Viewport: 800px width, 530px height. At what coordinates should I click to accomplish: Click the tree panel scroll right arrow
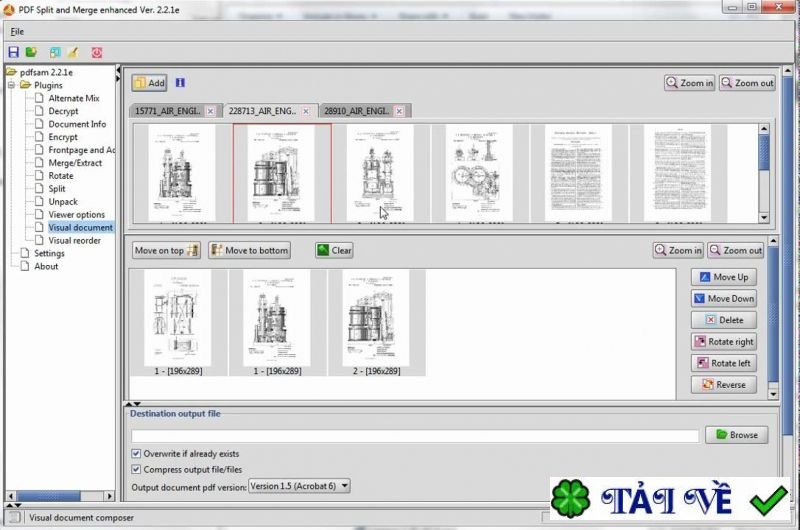[109, 496]
